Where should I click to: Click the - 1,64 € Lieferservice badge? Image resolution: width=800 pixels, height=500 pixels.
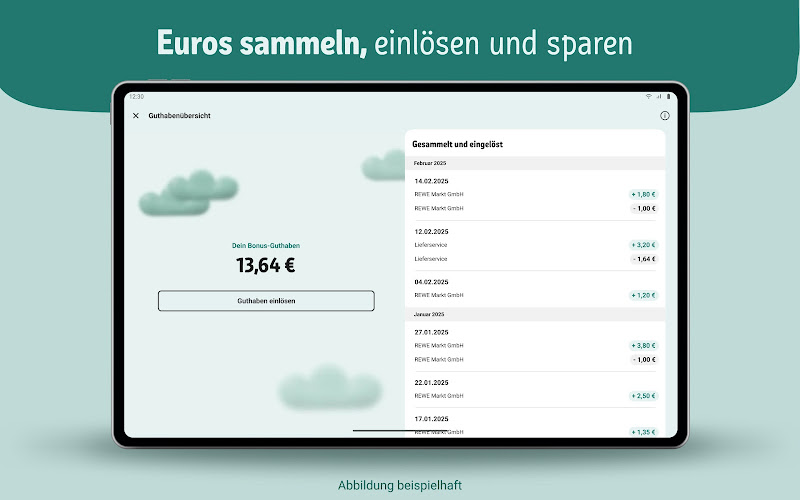click(x=644, y=259)
